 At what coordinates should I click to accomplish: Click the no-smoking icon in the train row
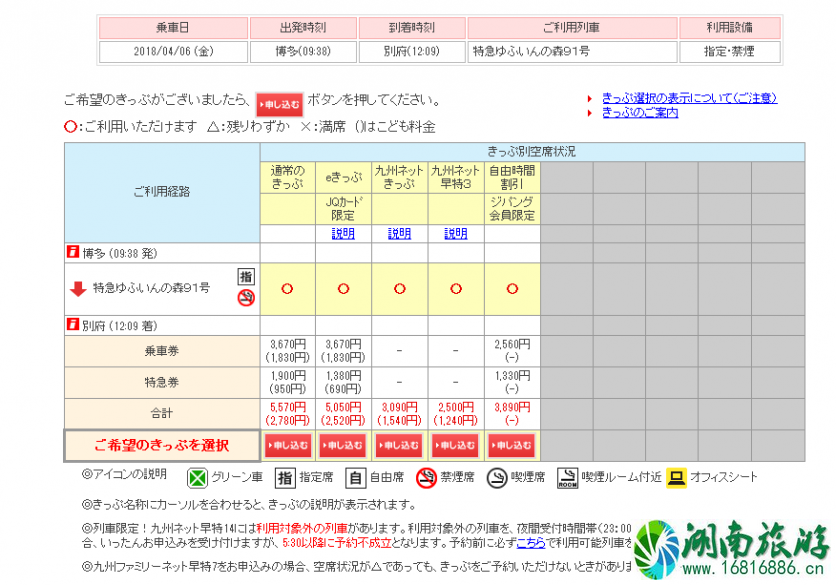click(246, 298)
